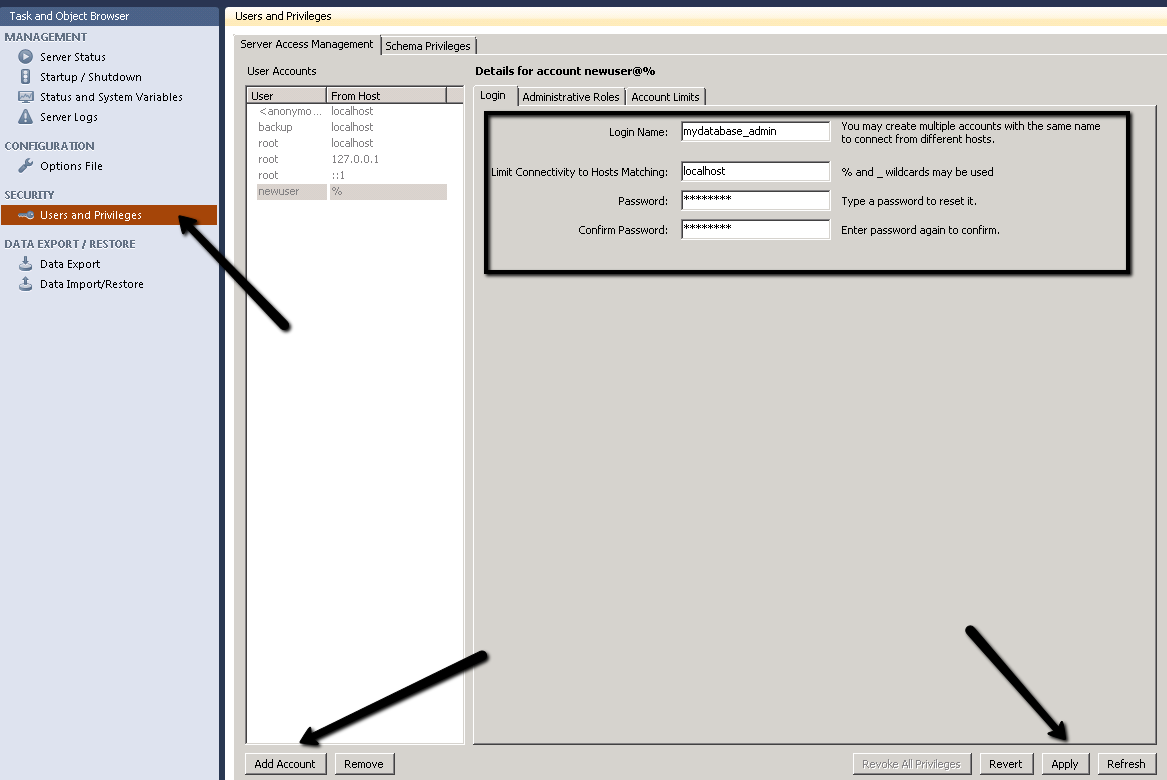This screenshot has width=1167, height=780.
Task: Click the Users and Privileges key icon
Action: [26, 215]
